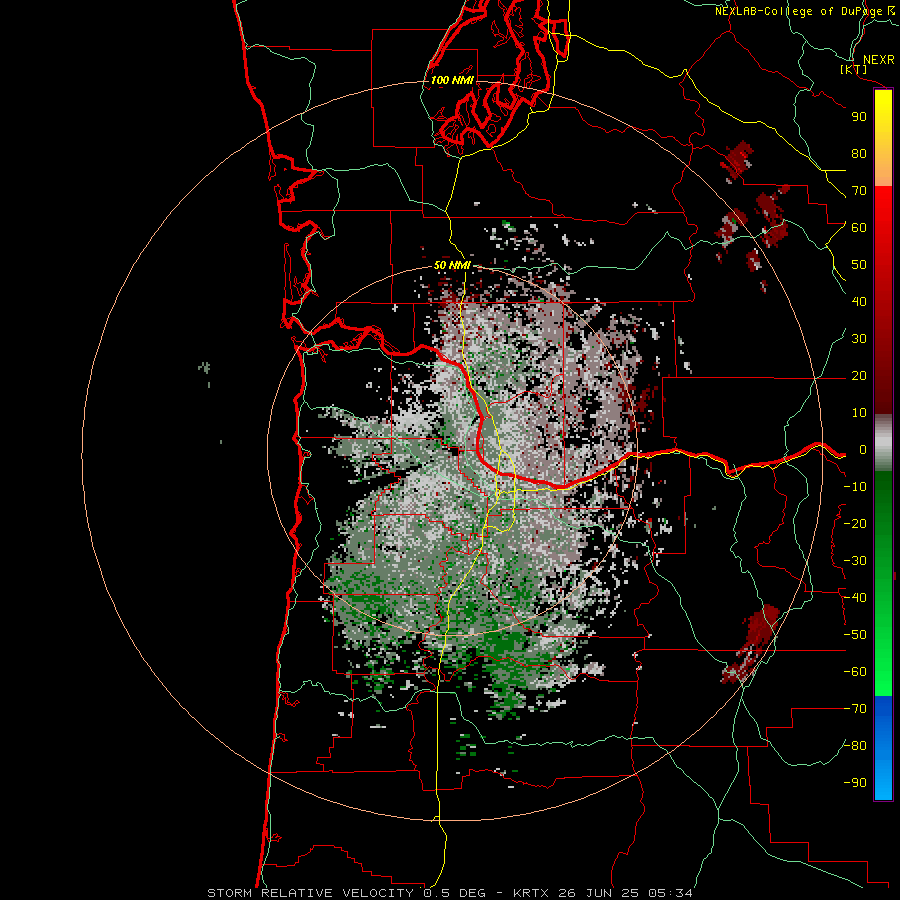The height and width of the screenshot is (900, 900).
Task: Click the NEXR label above the scale
Action: click(878, 60)
